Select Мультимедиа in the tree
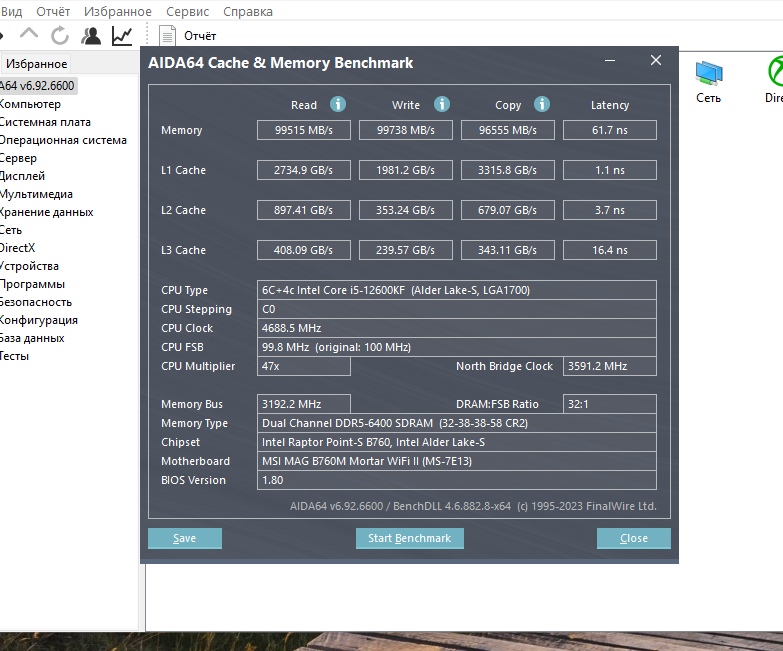Viewport: 783px width, 651px height. [36, 194]
